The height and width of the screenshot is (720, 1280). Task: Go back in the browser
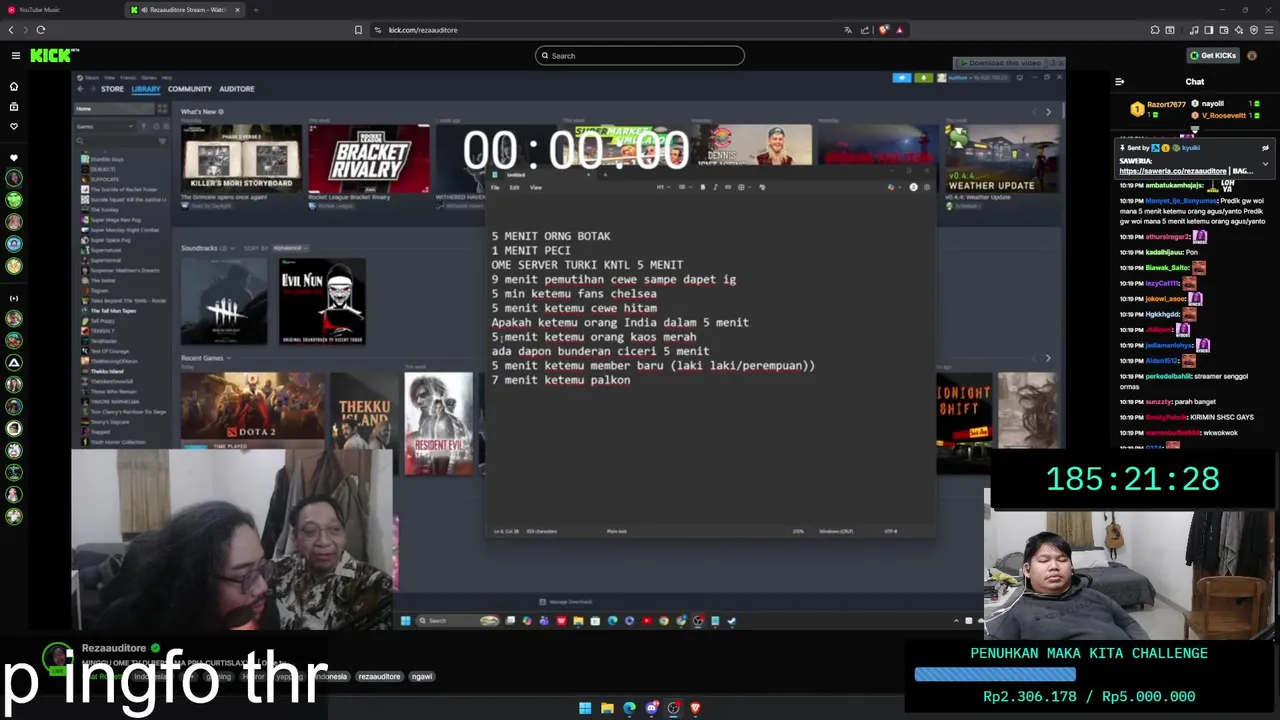coord(11,30)
